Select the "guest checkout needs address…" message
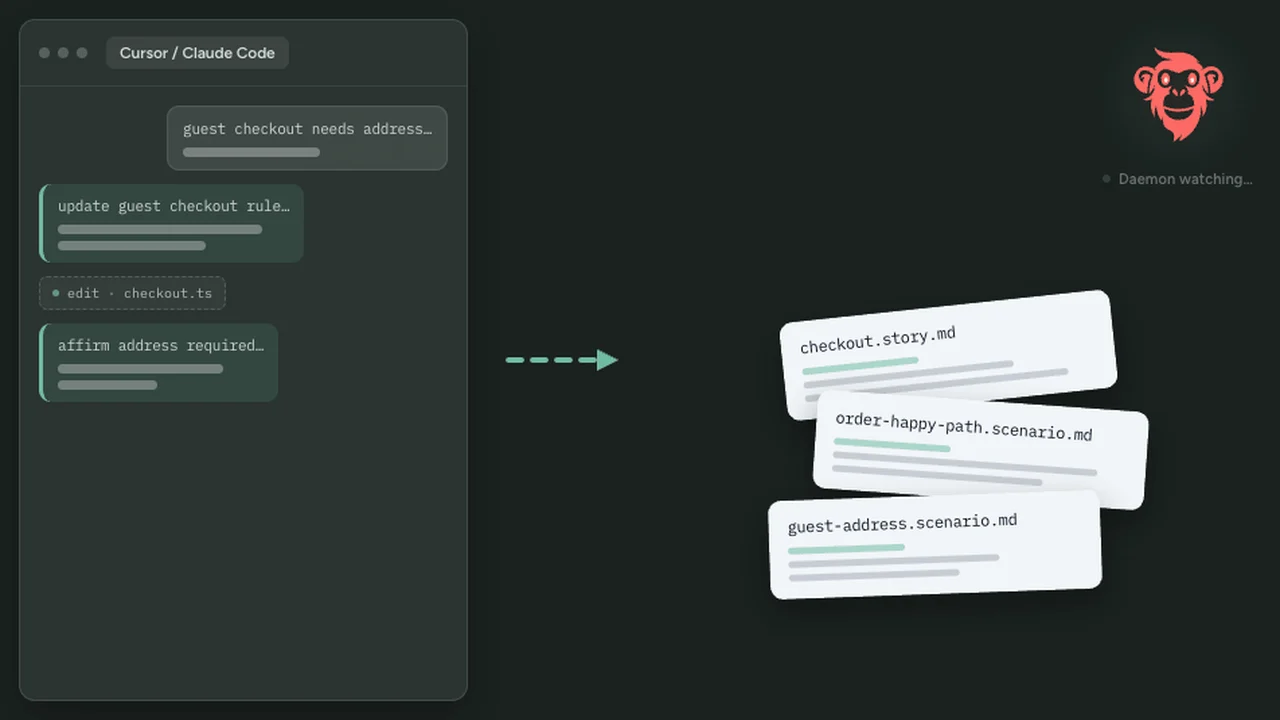The height and width of the screenshot is (720, 1280). (x=307, y=138)
